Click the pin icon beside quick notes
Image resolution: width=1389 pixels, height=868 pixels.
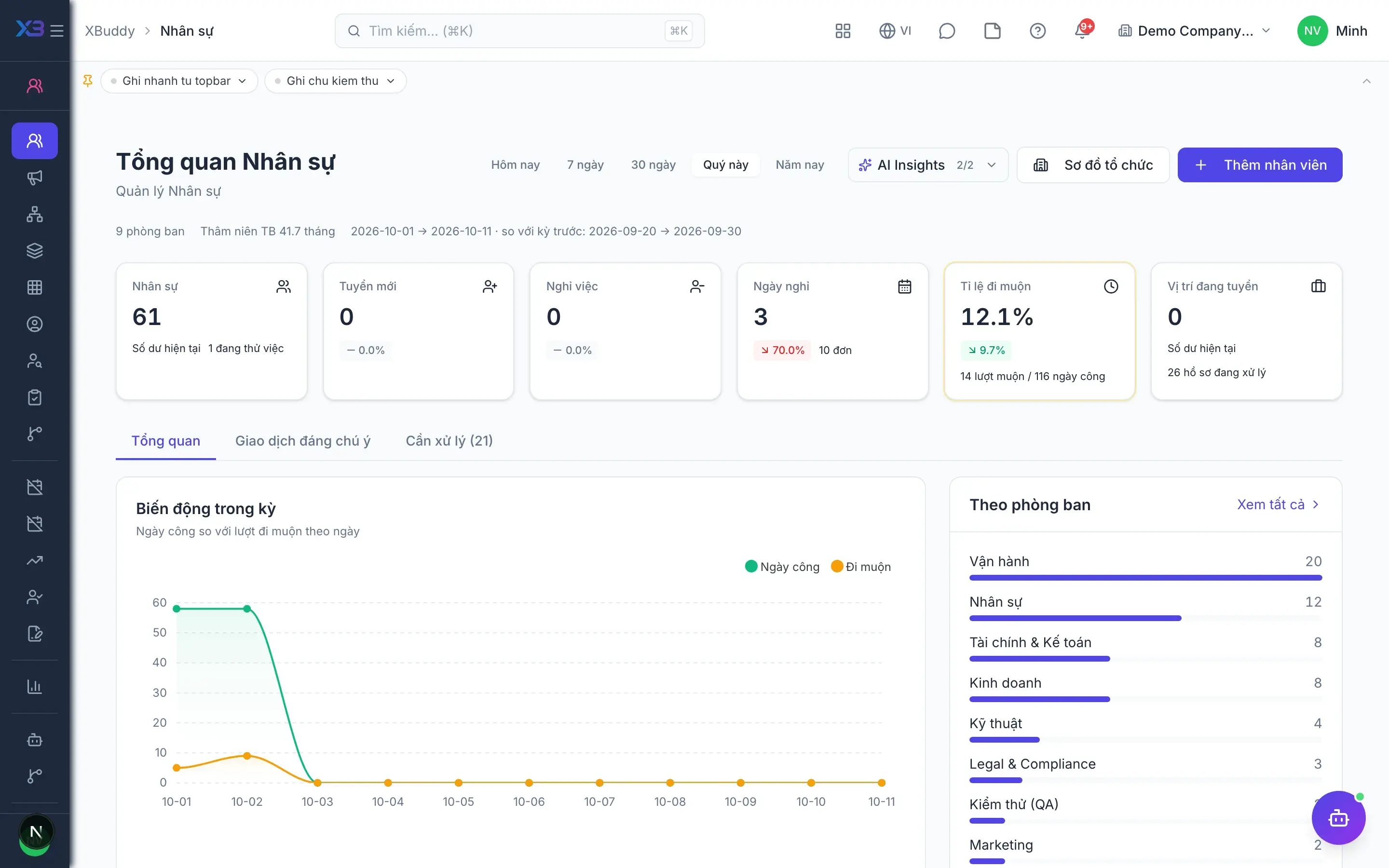88,81
